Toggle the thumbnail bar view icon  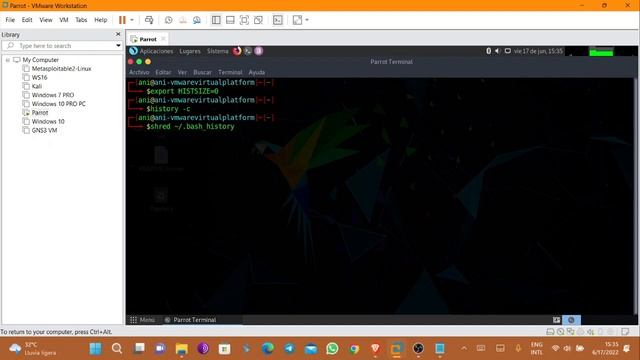click(230, 20)
